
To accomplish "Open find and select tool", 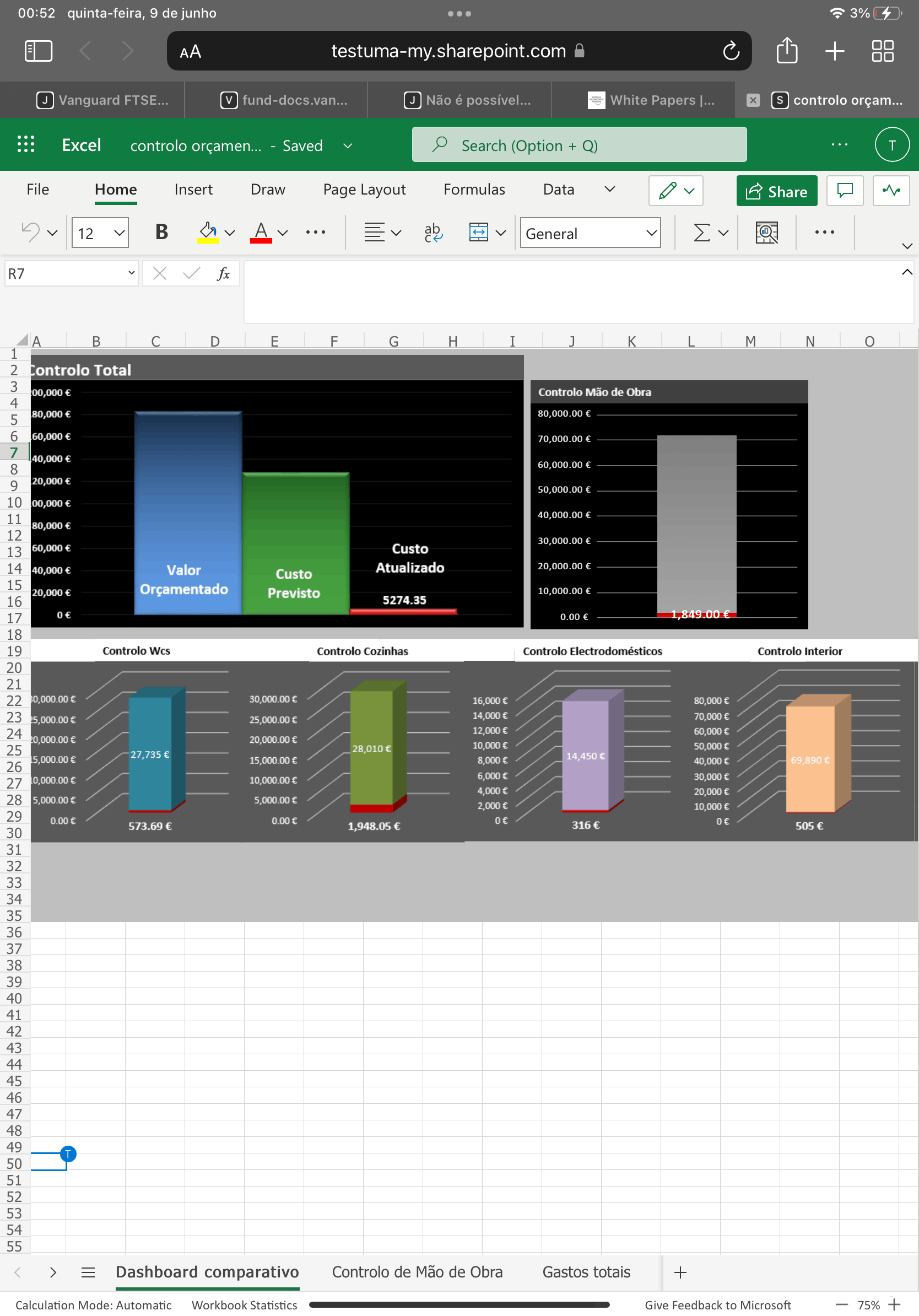I will click(766, 232).
